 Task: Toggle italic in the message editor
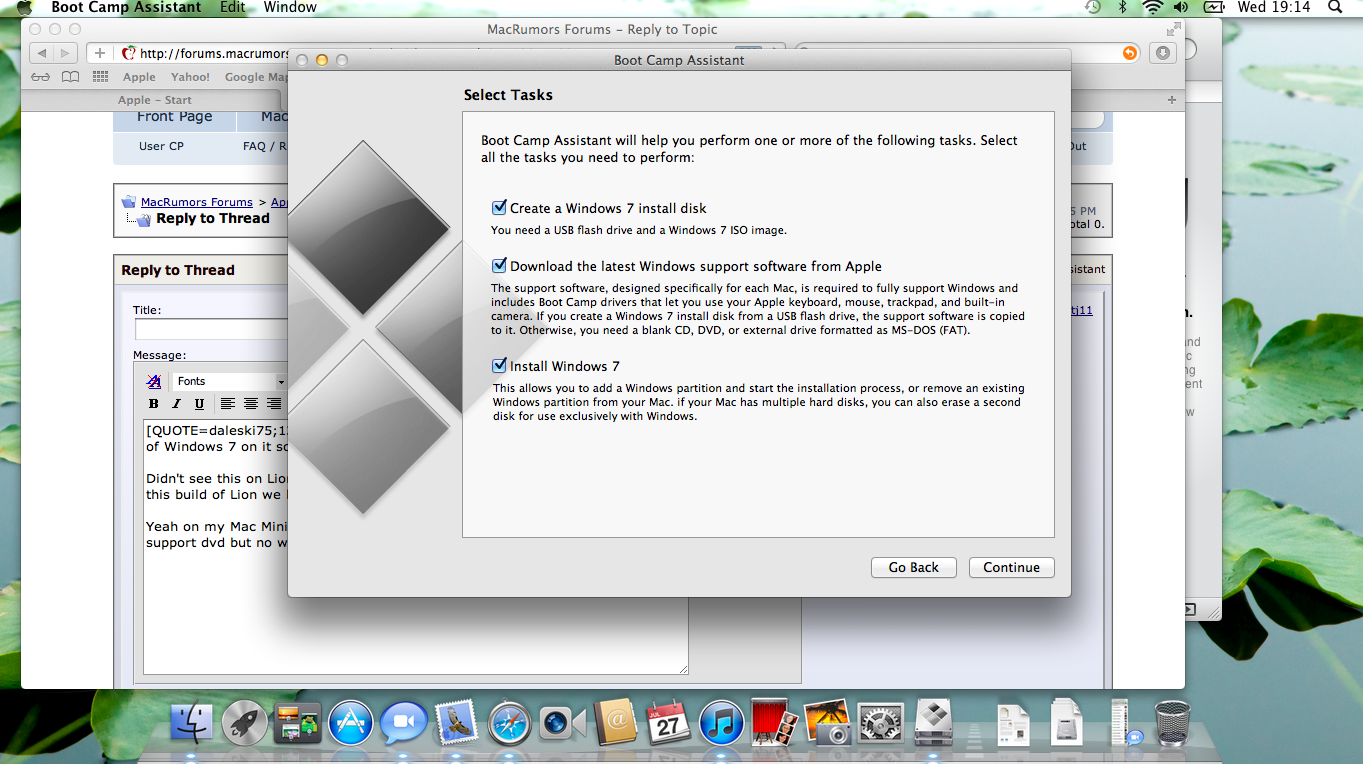(x=176, y=404)
